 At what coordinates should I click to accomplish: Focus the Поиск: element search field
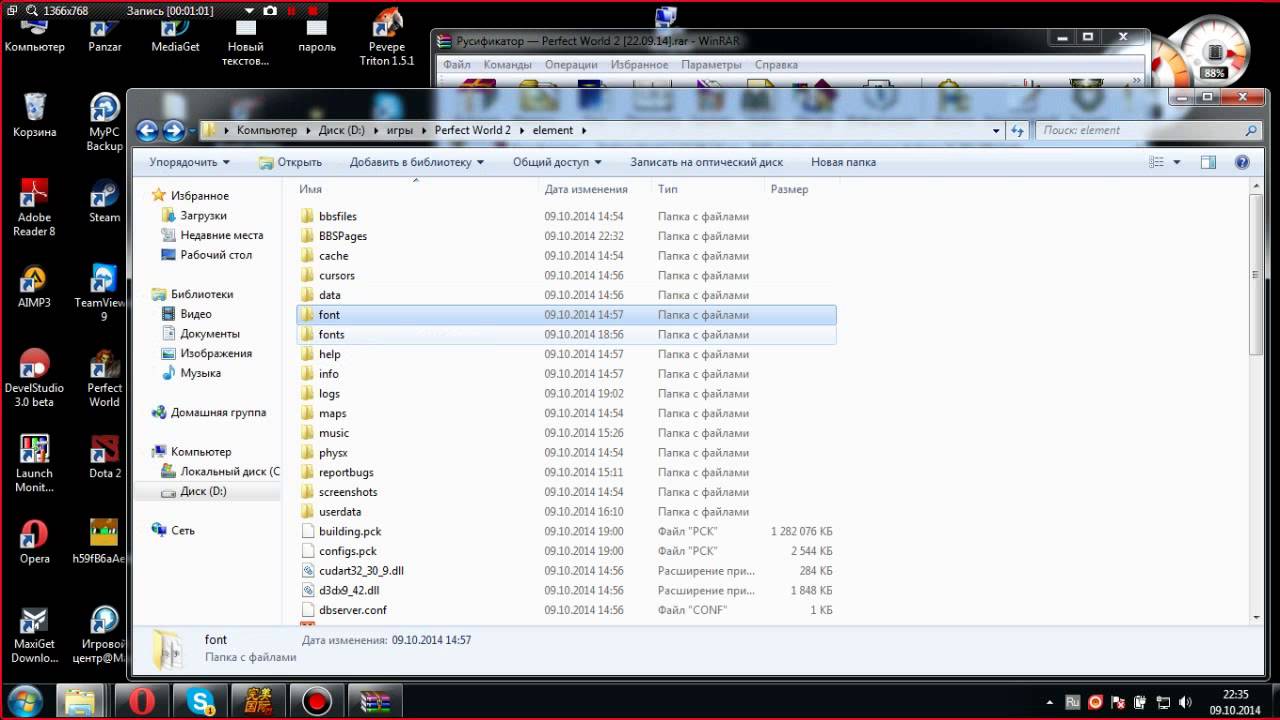point(1150,130)
